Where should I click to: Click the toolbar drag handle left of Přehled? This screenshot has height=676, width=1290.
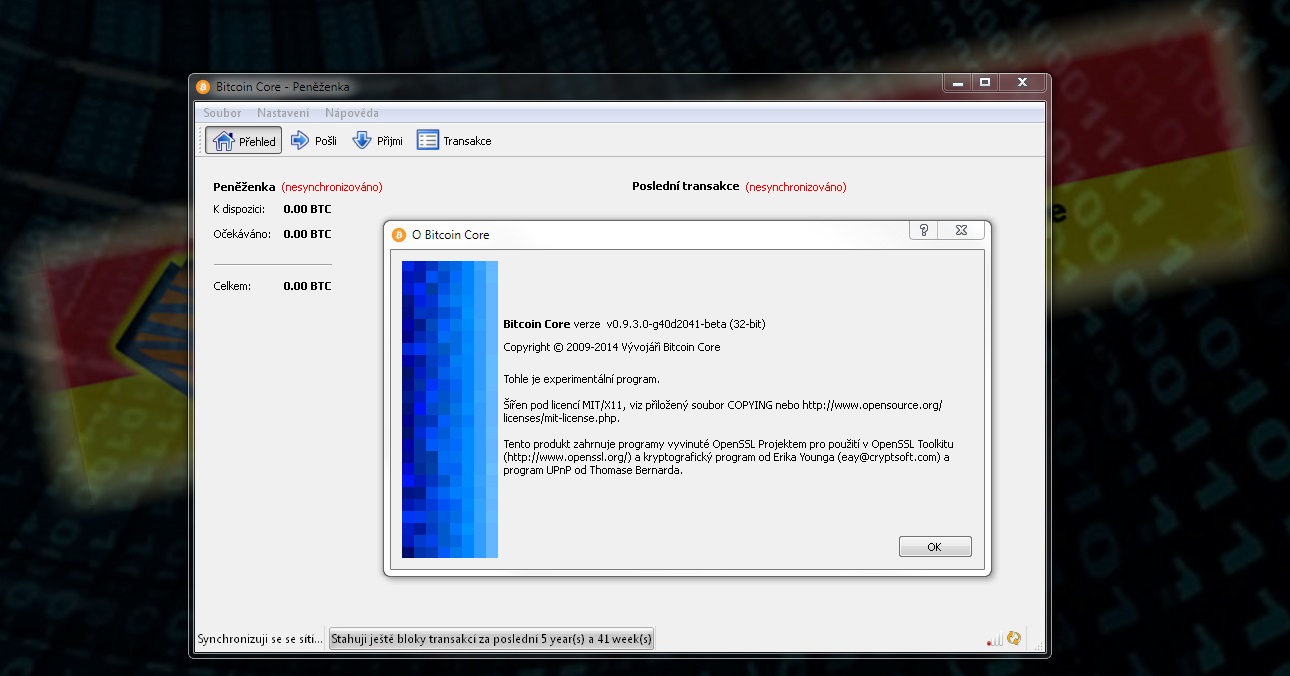pos(201,141)
